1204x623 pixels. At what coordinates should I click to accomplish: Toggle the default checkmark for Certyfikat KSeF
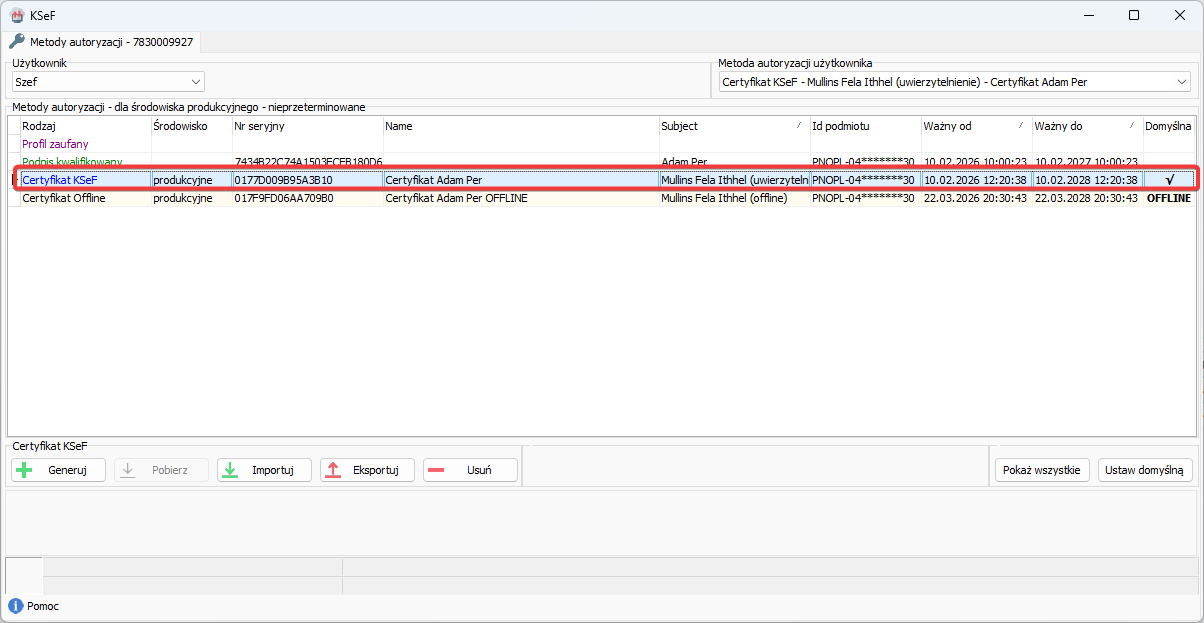(x=1168, y=180)
